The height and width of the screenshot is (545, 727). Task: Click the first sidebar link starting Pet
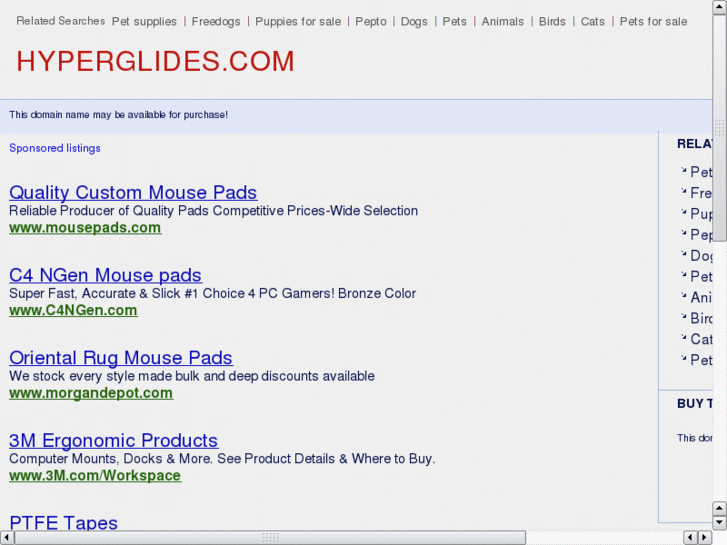pos(701,172)
